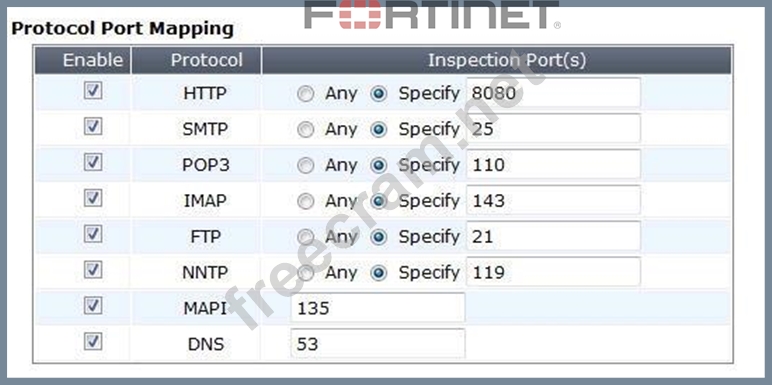Focus the DNS port field showing 53
Viewport: 772px width, 385px height.
pos(378,344)
